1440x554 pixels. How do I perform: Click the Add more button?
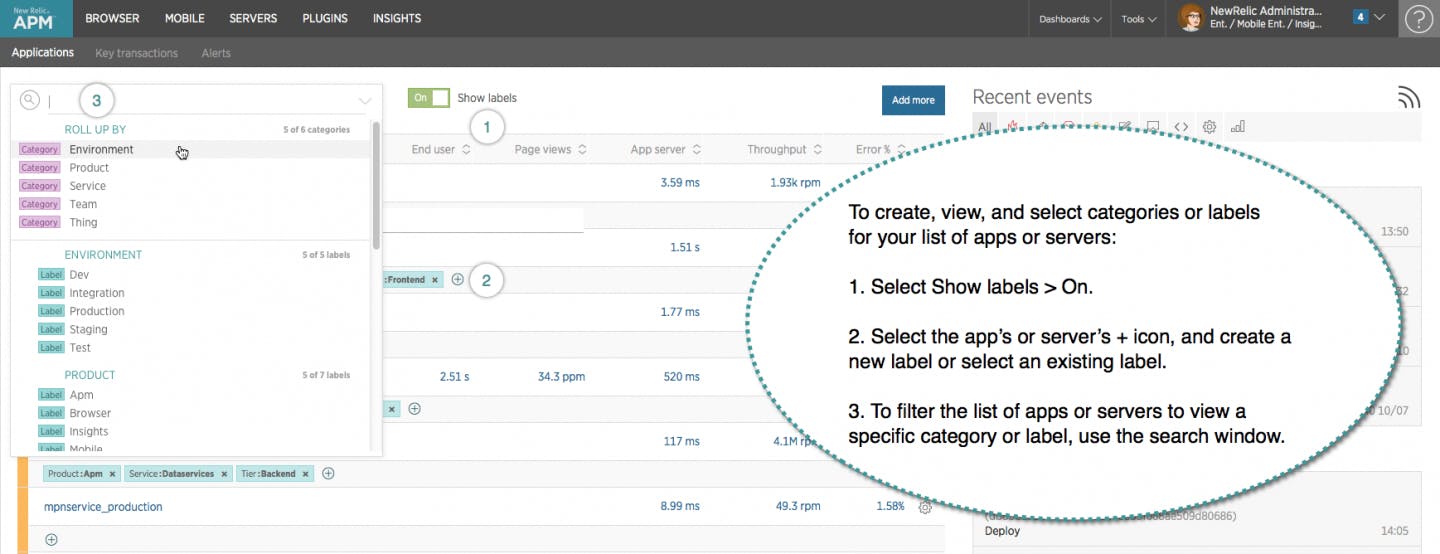click(913, 100)
